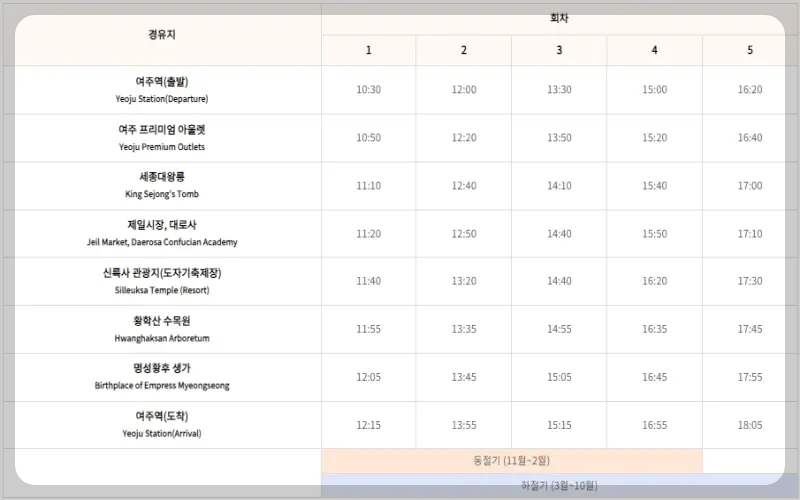Choose the 13:35 Hwanghaksan Arboretum time
The height and width of the screenshot is (500, 800).
click(464, 329)
